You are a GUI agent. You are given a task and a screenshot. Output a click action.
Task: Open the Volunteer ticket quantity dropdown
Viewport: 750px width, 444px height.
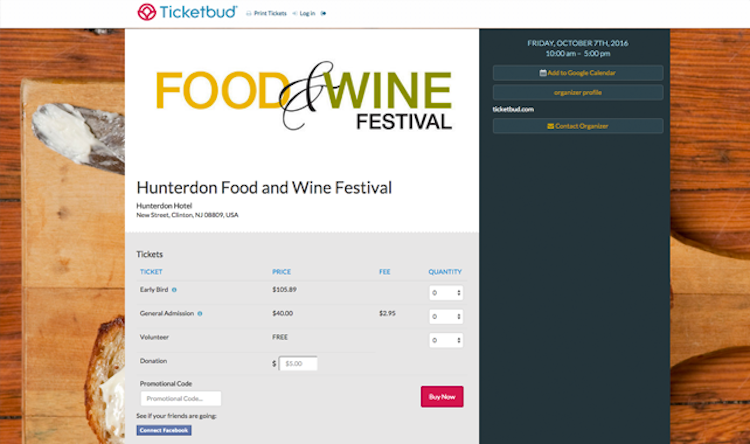pyautogui.click(x=446, y=341)
